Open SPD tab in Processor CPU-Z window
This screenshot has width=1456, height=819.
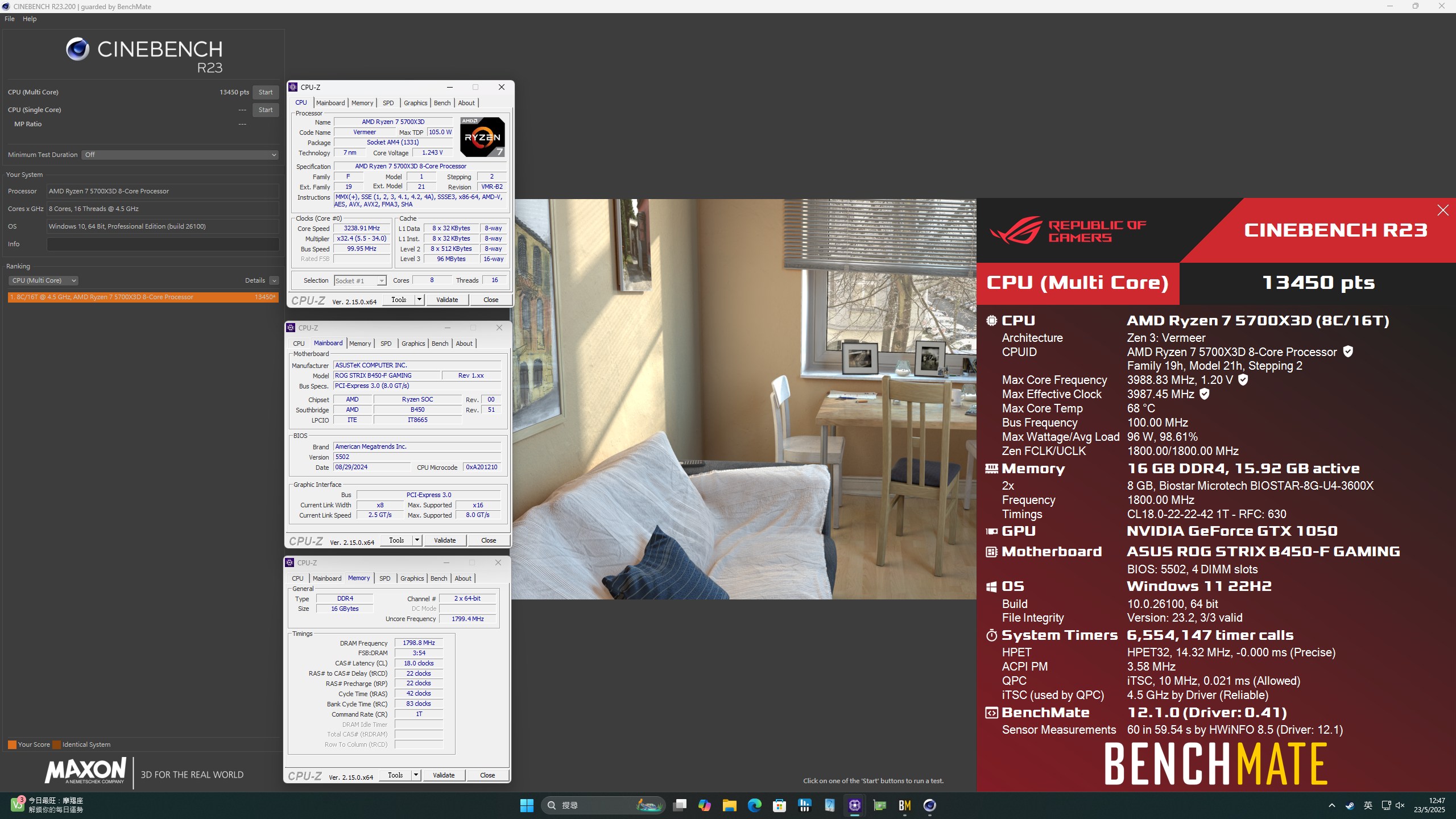pos(388,103)
